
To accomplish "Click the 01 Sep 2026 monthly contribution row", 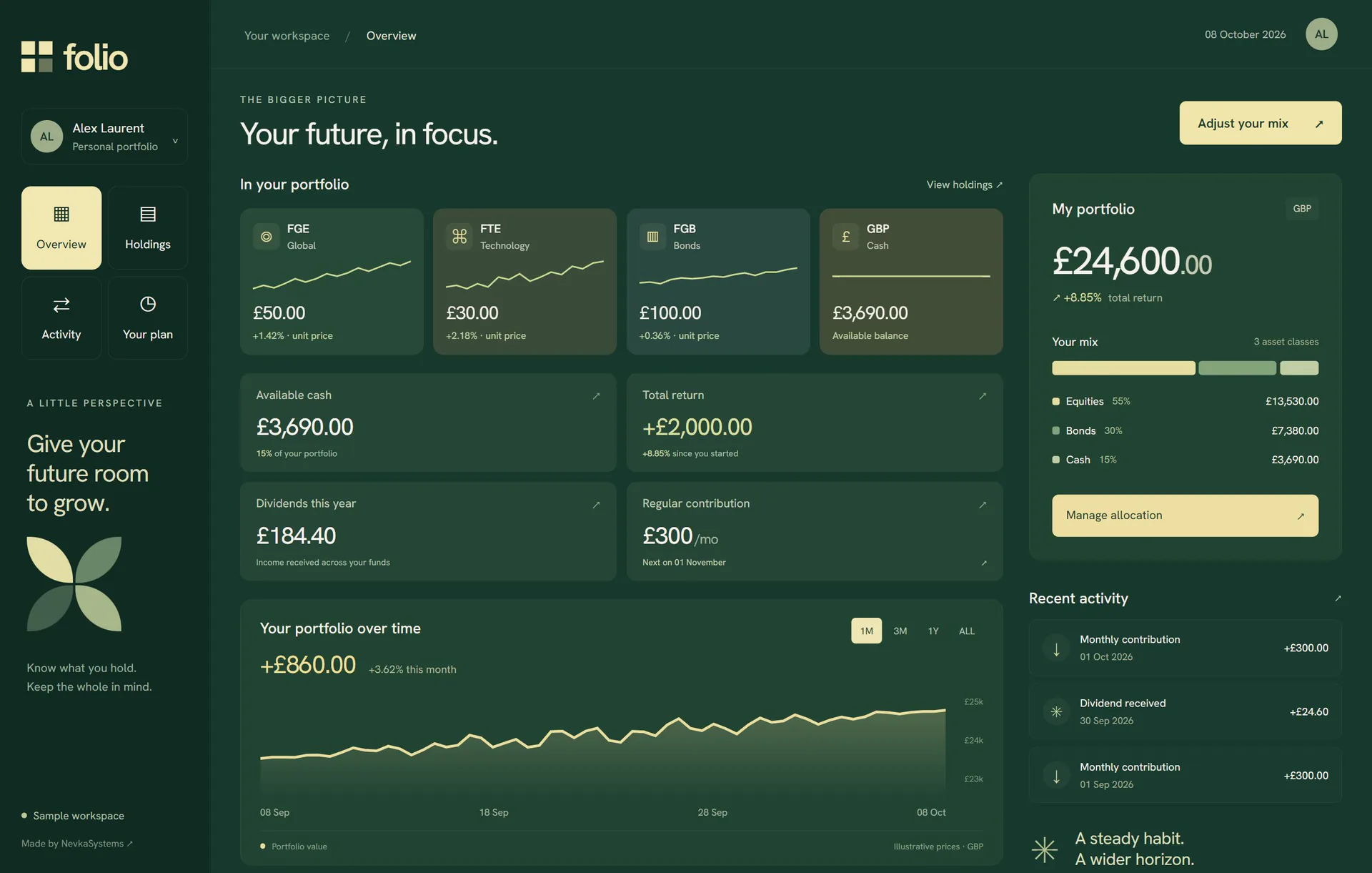I will click(1185, 776).
